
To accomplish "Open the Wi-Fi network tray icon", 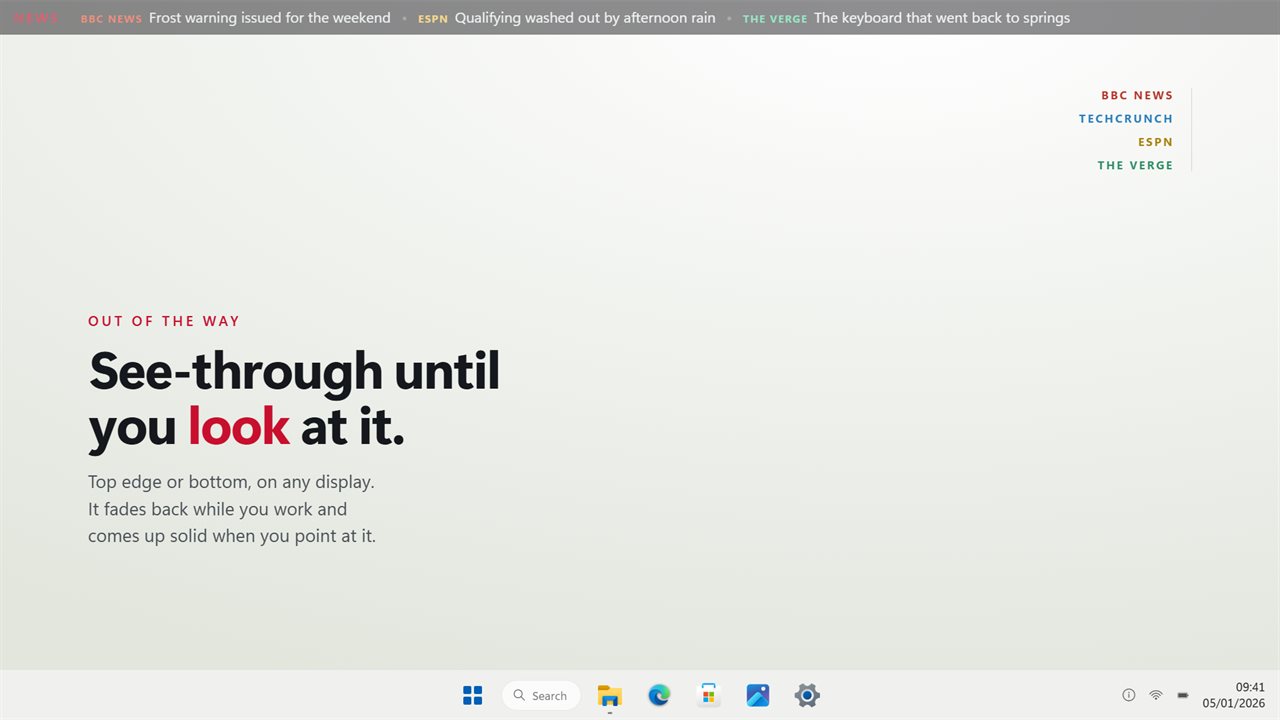I will coord(1156,695).
